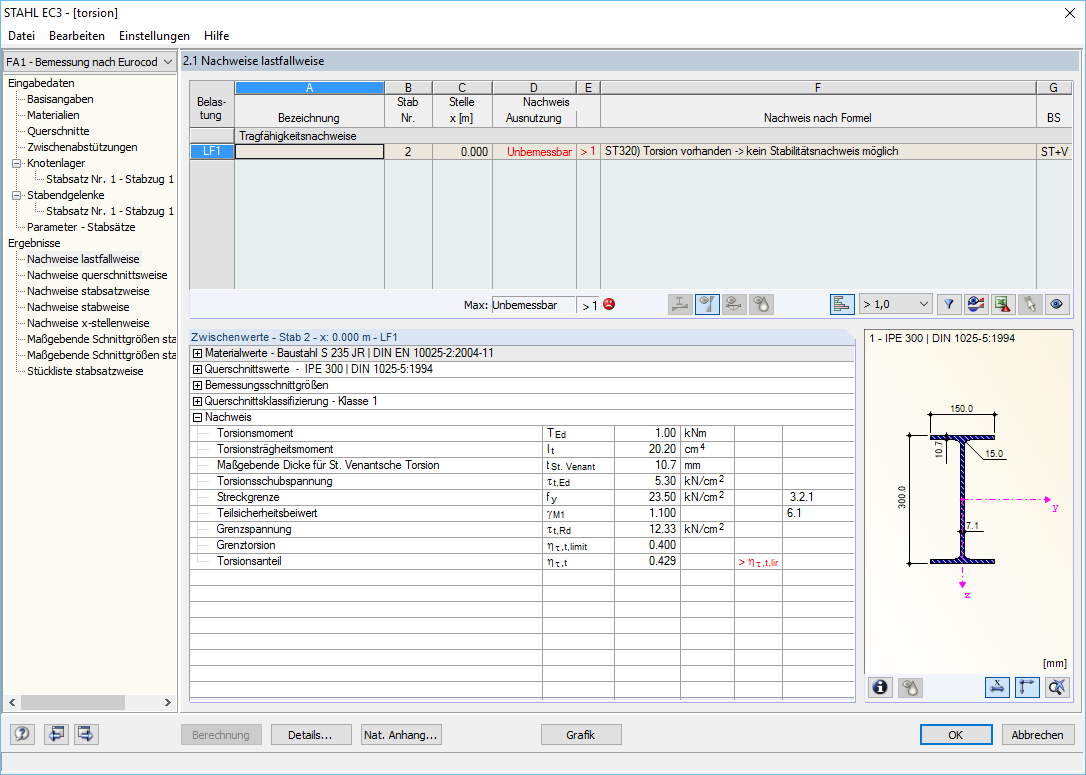The width and height of the screenshot is (1086, 775).
Task: Click the blue funnel filter icon
Action: click(x=949, y=304)
